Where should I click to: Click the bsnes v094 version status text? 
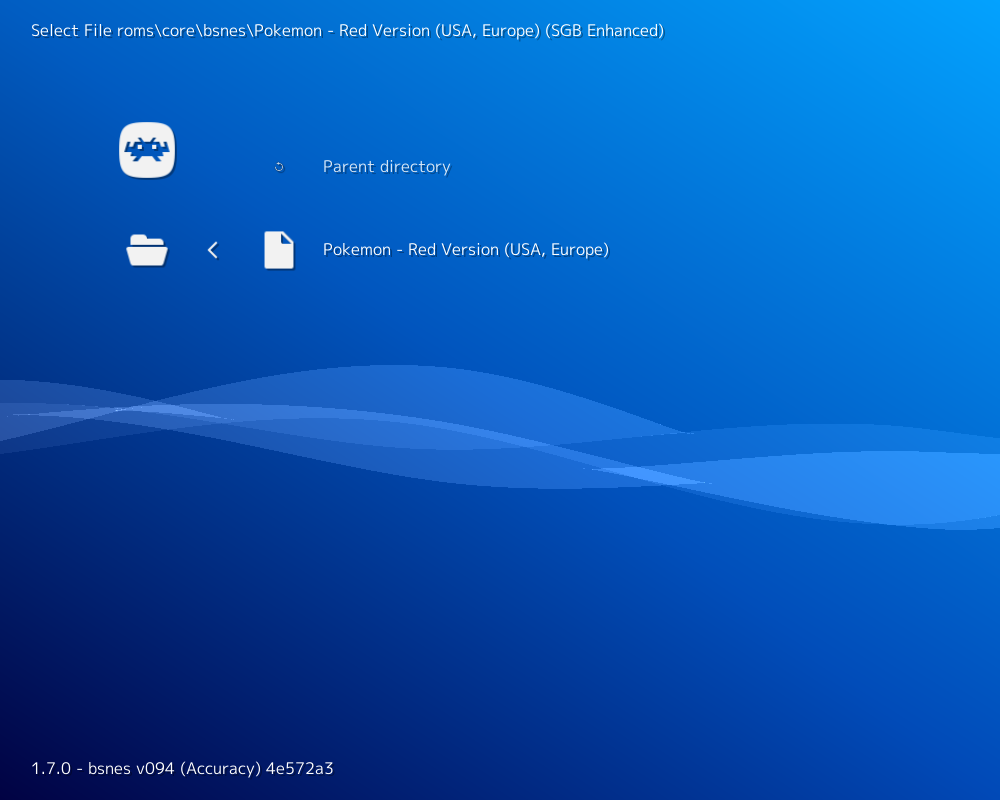182,768
